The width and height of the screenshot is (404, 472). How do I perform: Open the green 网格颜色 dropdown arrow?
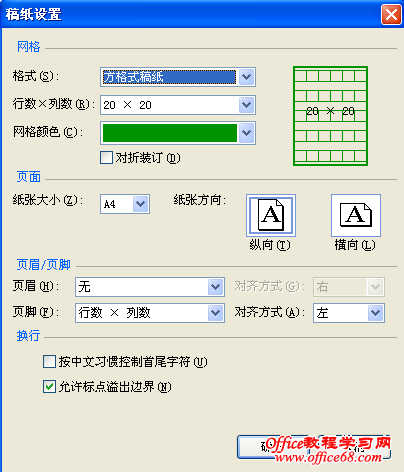246,133
